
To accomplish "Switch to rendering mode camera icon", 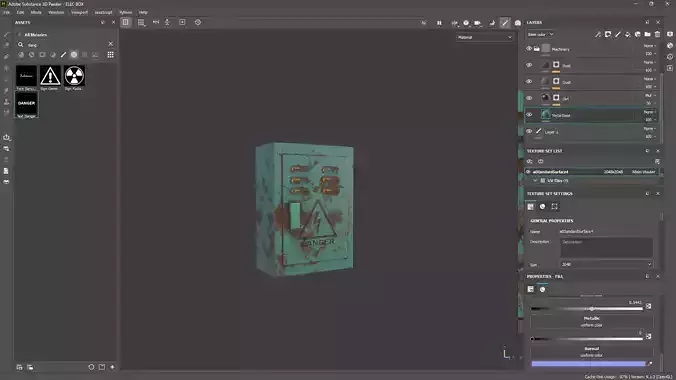I will pyautogui.click(x=518, y=23).
